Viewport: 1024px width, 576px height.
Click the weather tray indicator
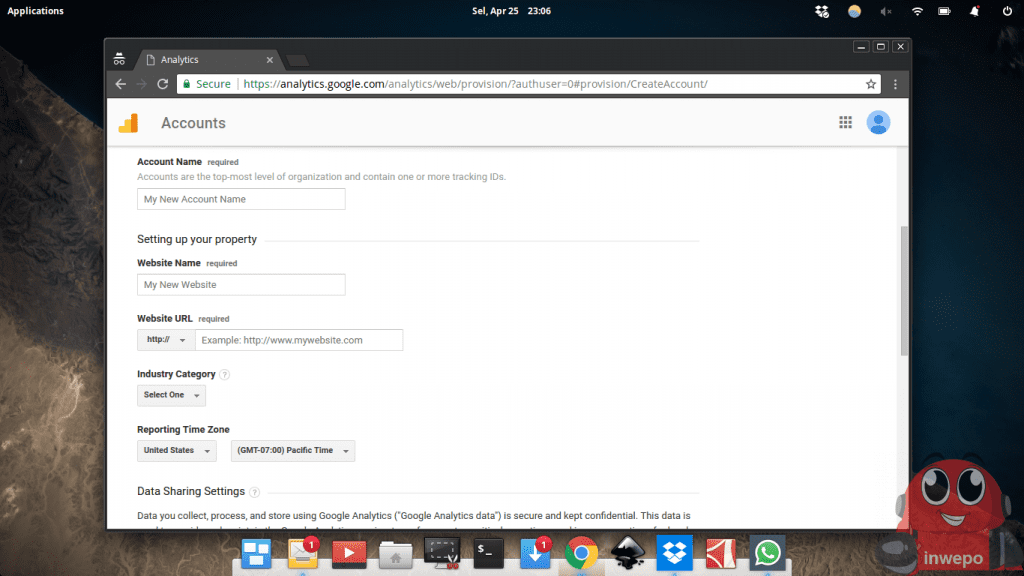tap(854, 11)
